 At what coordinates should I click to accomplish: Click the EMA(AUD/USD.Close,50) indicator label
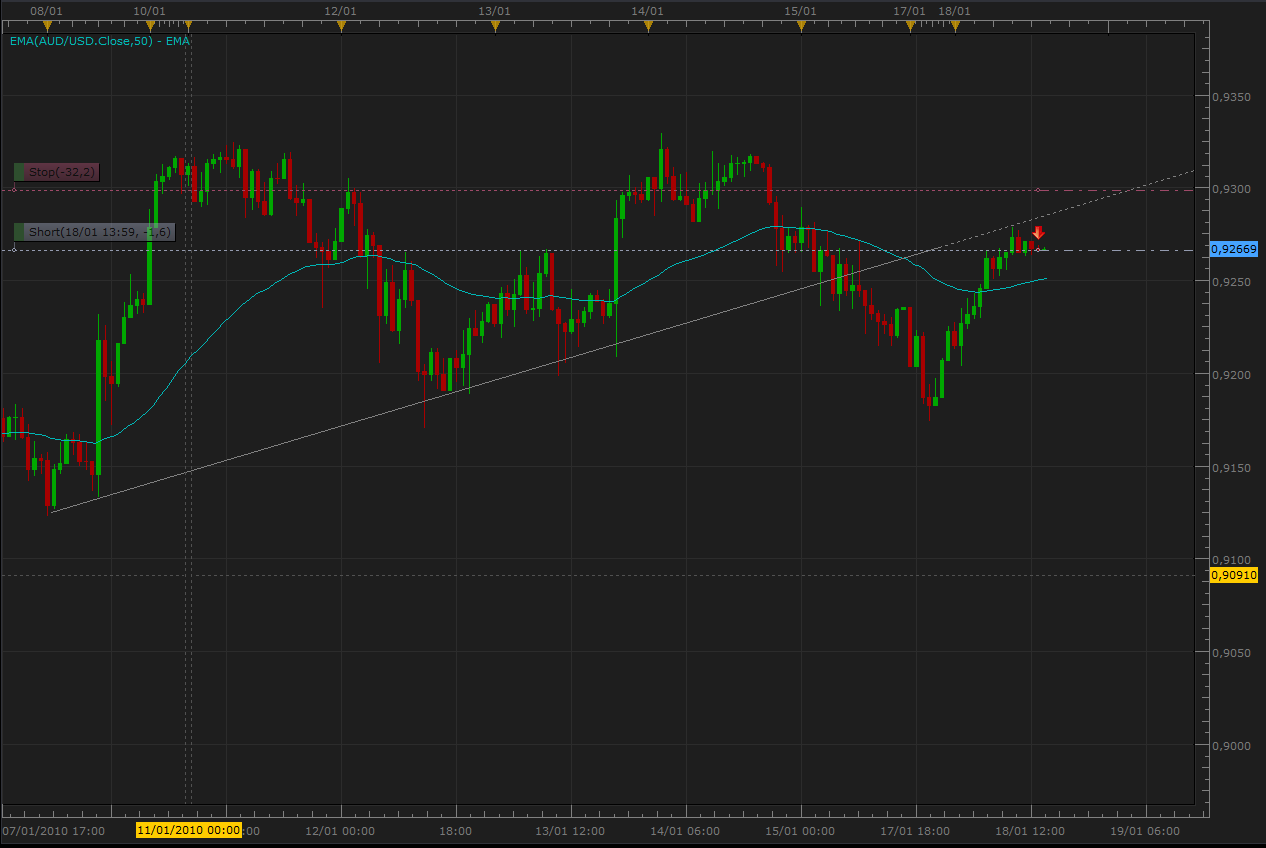pyautogui.click(x=100, y=41)
